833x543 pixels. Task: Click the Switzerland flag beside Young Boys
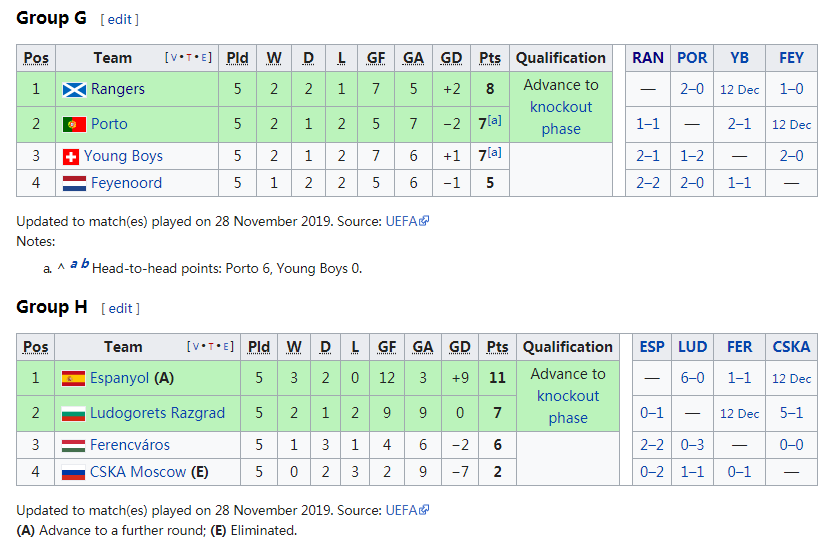pyautogui.click(x=71, y=157)
